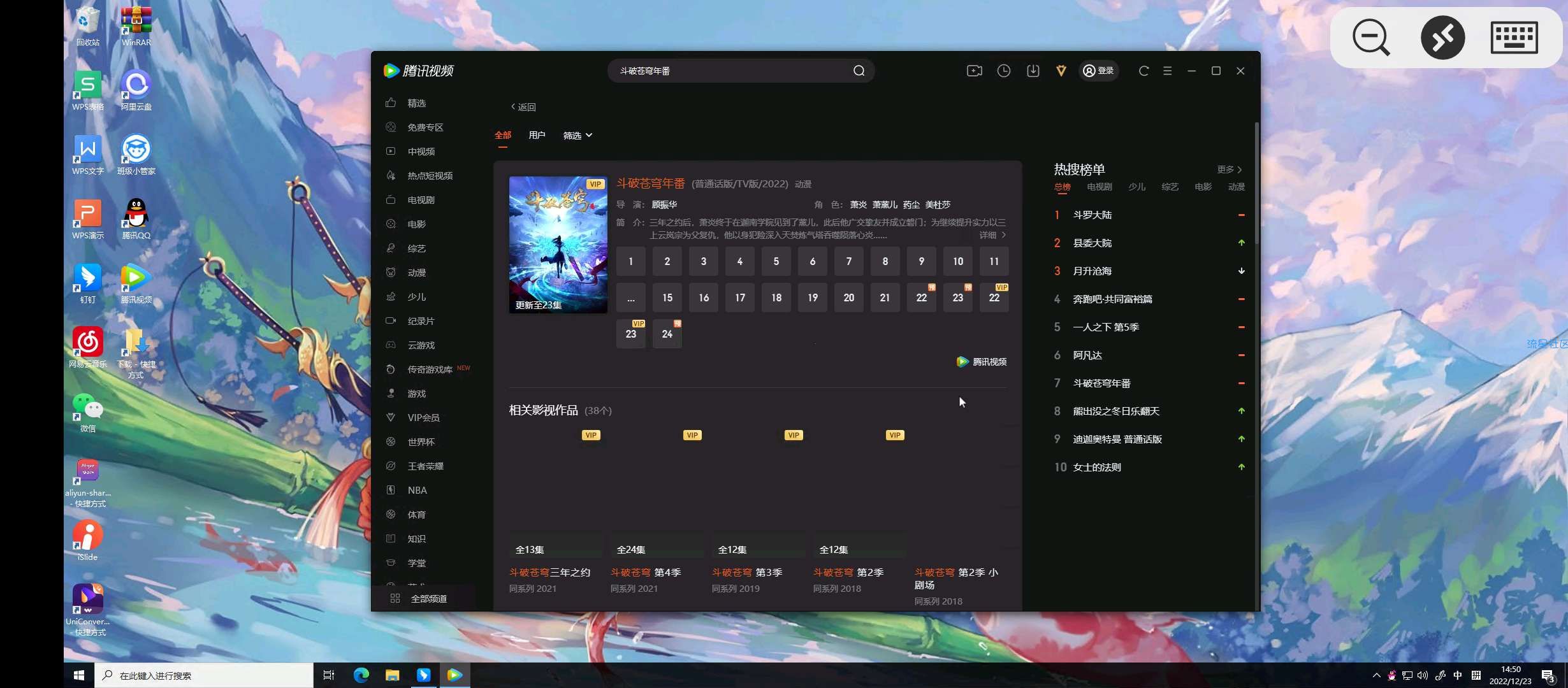Click the refresh icon in the title bar
Image resolution: width=1568 pixels, height=688 pixels.
tap(1144, 71)
